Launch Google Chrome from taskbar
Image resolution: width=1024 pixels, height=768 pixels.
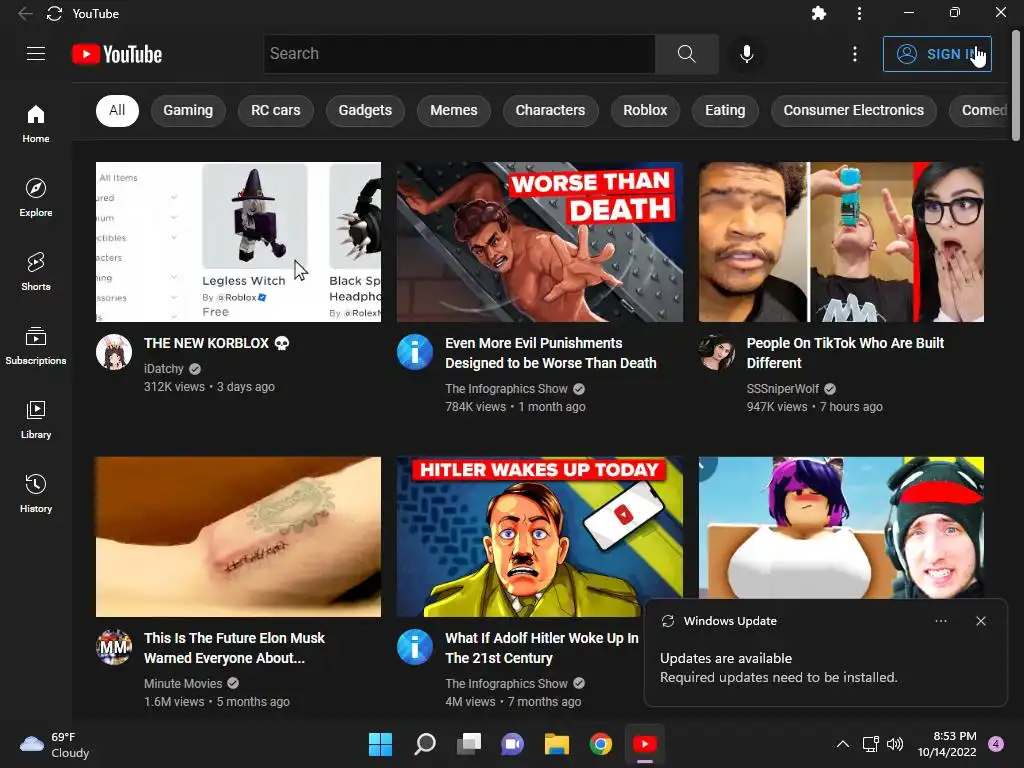[x=600, y=744]
